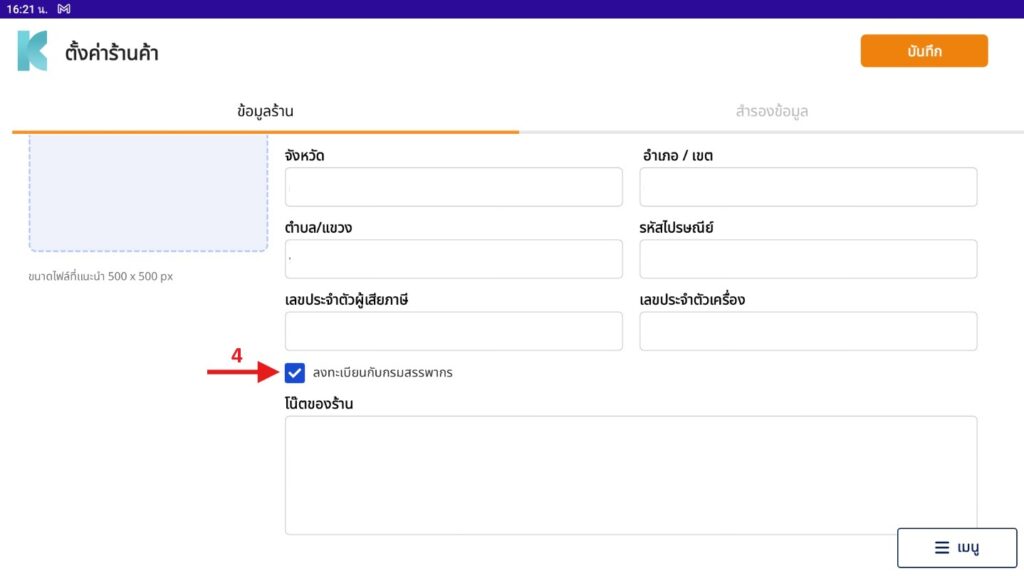This screenshot has width=1024, height=576.
Task: Tap the Gmail notification icon in status bar
Action: point(64,9)
